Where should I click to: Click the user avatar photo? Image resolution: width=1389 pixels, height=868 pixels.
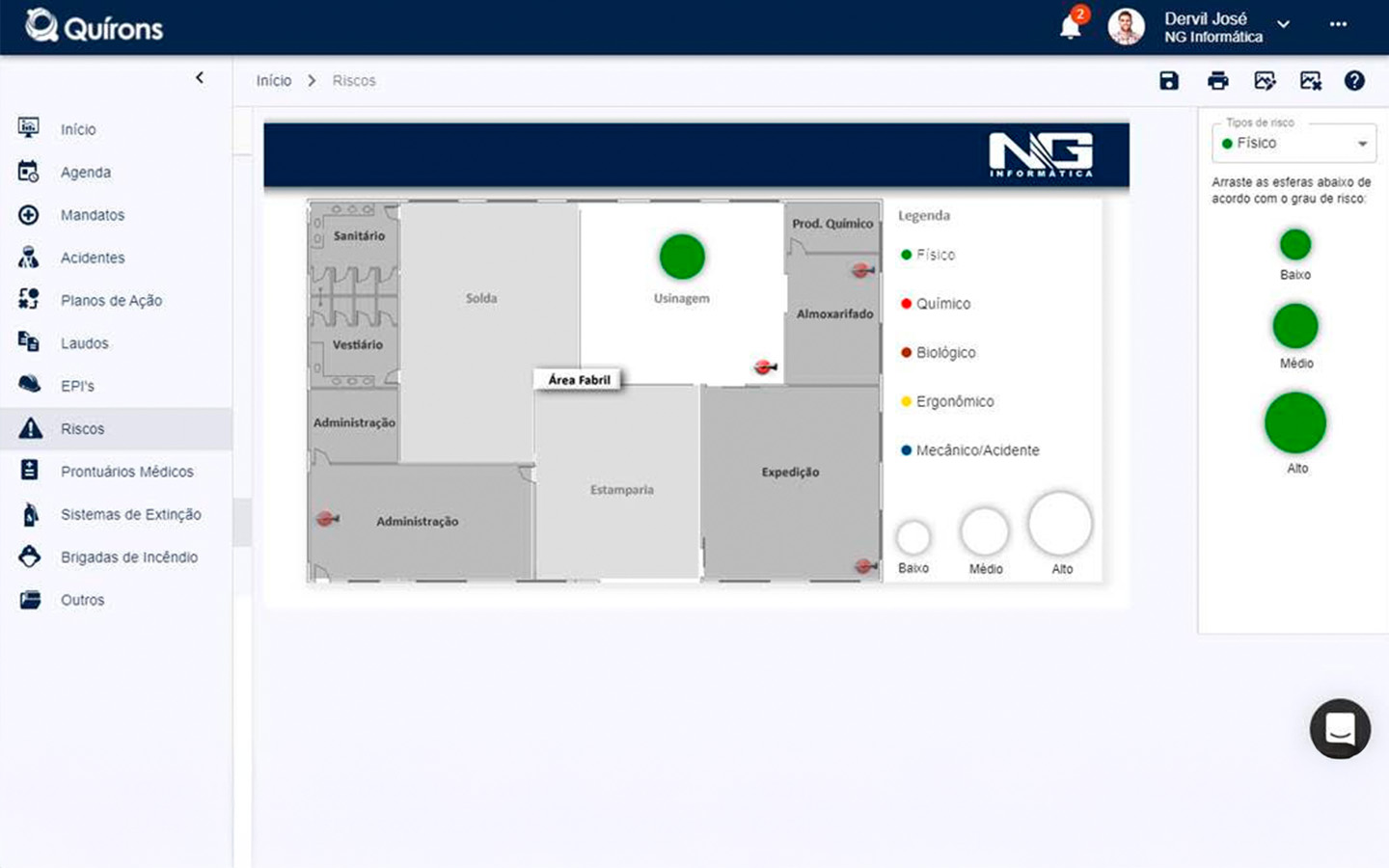[x=1126, y=27]
